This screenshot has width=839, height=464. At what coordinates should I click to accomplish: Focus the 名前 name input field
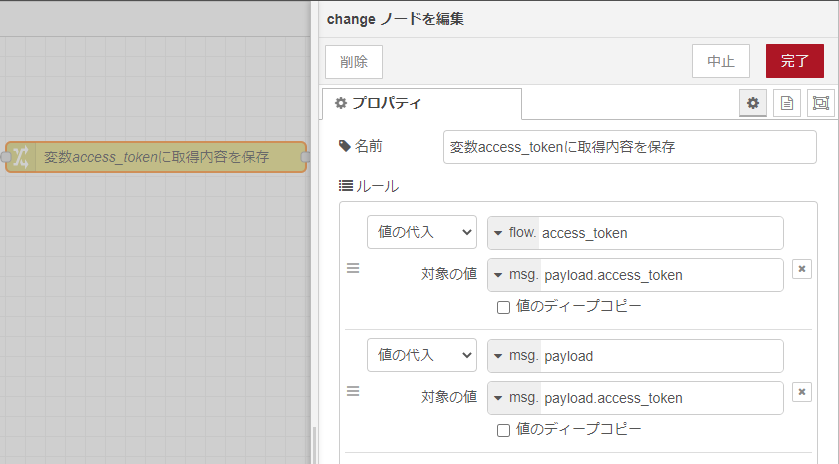630,147
